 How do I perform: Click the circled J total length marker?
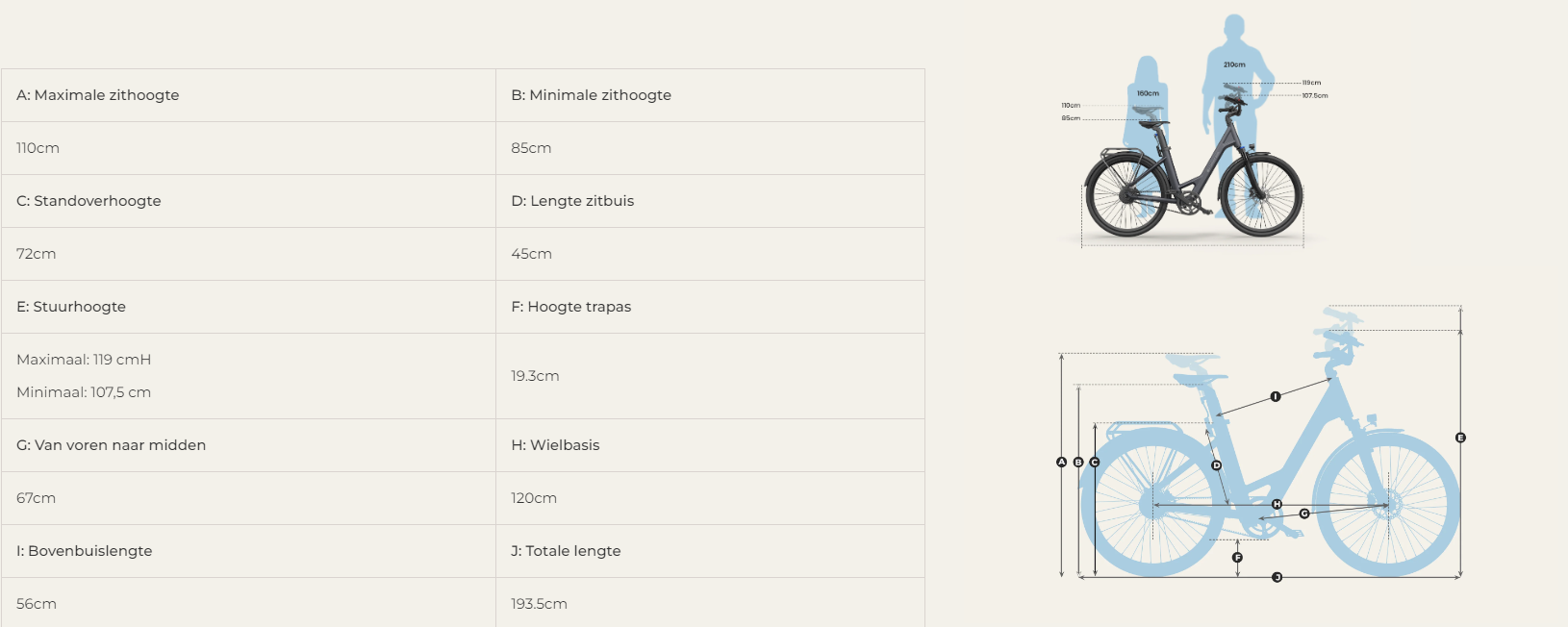pos(1277,577)
